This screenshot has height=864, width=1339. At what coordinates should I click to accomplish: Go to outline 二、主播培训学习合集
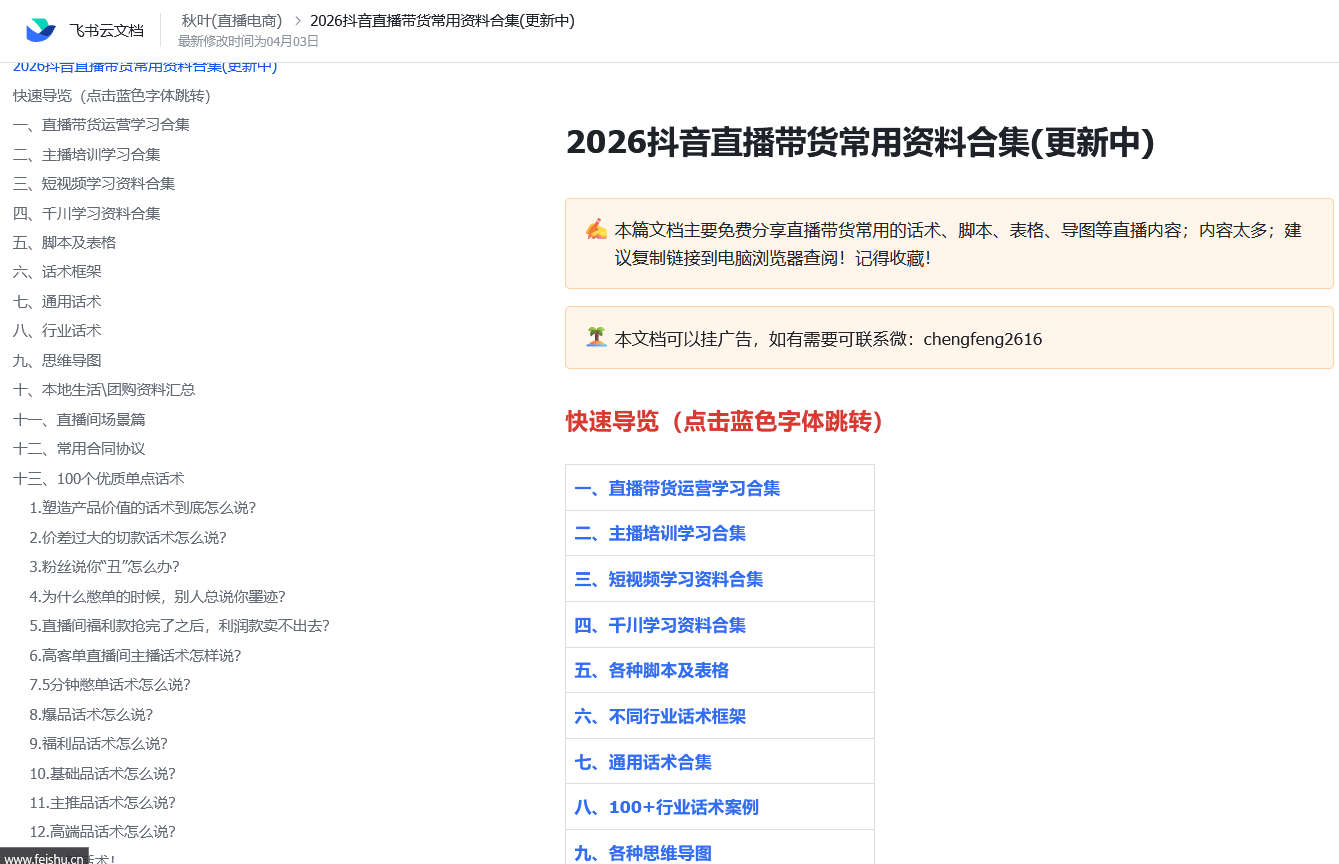87,155
